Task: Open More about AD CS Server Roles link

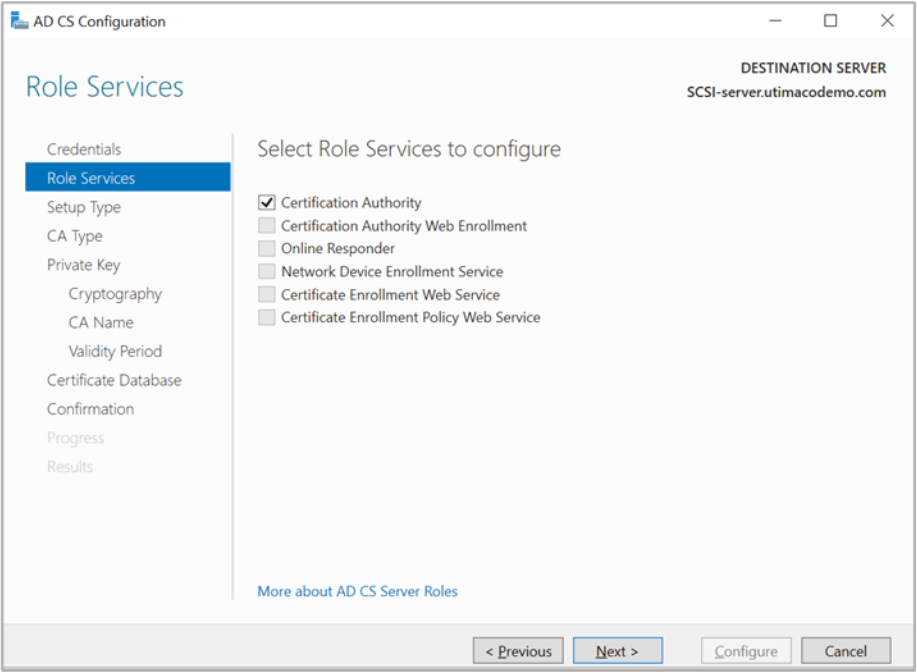Action: pyautogui.click(x=357, y=591)
